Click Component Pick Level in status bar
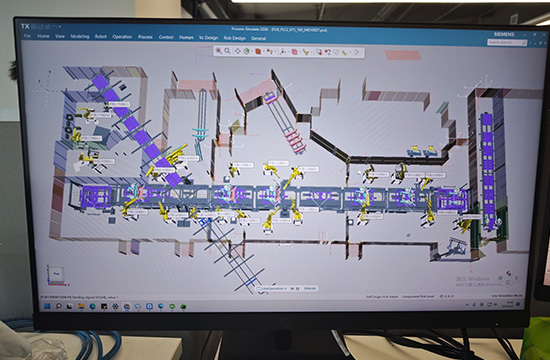This screenshot has height=360, width=550. (x=418, y=296)
